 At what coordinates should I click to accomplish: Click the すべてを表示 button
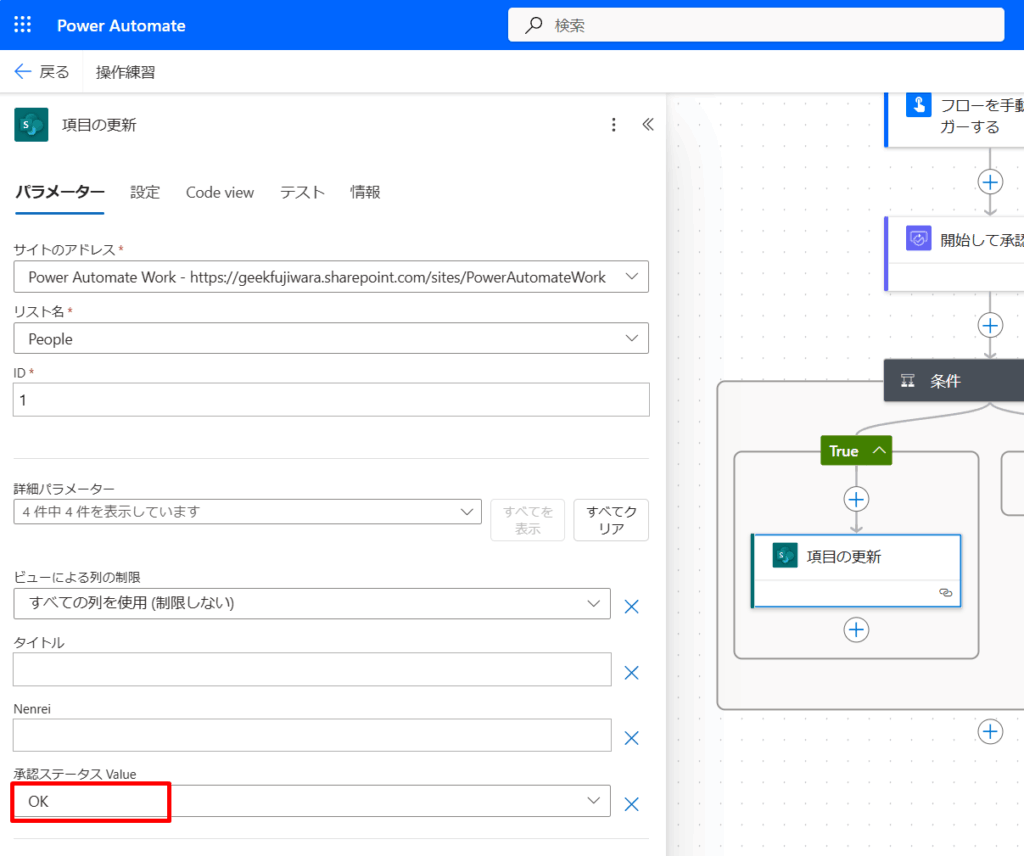point(528,520)
